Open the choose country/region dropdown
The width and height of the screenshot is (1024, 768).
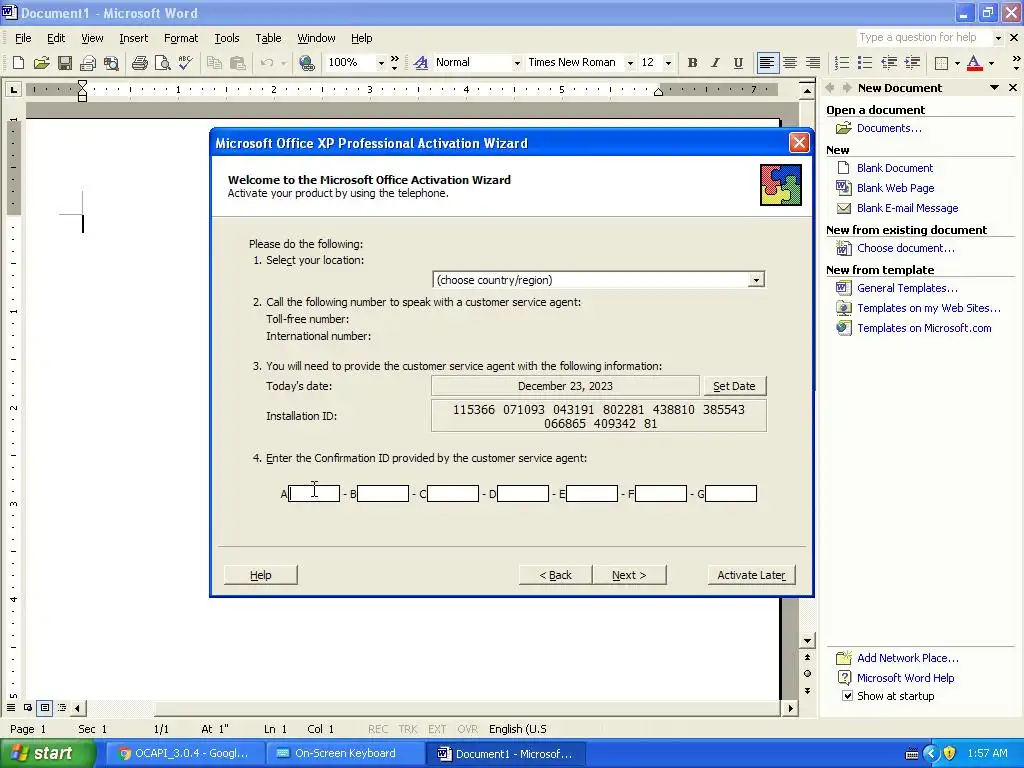click(x=756, y=280)
